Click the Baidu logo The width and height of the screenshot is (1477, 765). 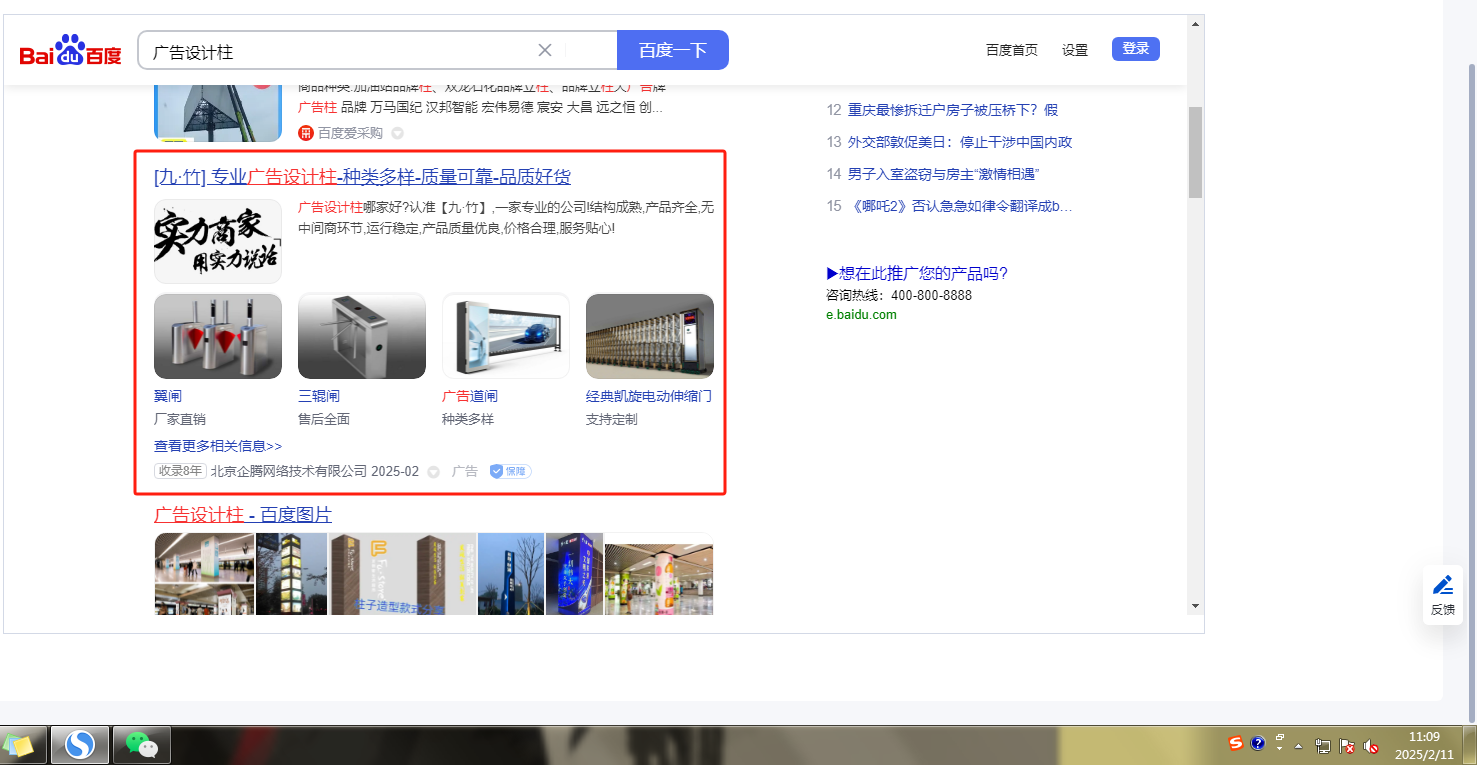pyautogui.click(x=70, y=51)
